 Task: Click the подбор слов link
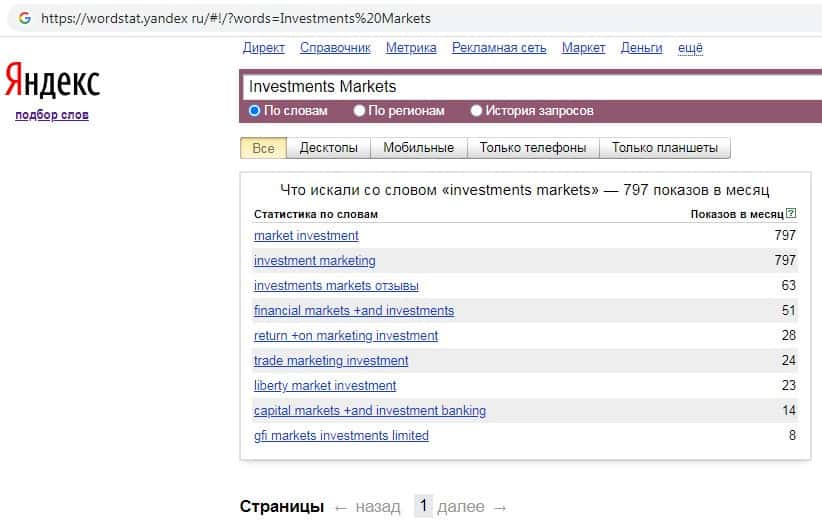pos(52,115)
